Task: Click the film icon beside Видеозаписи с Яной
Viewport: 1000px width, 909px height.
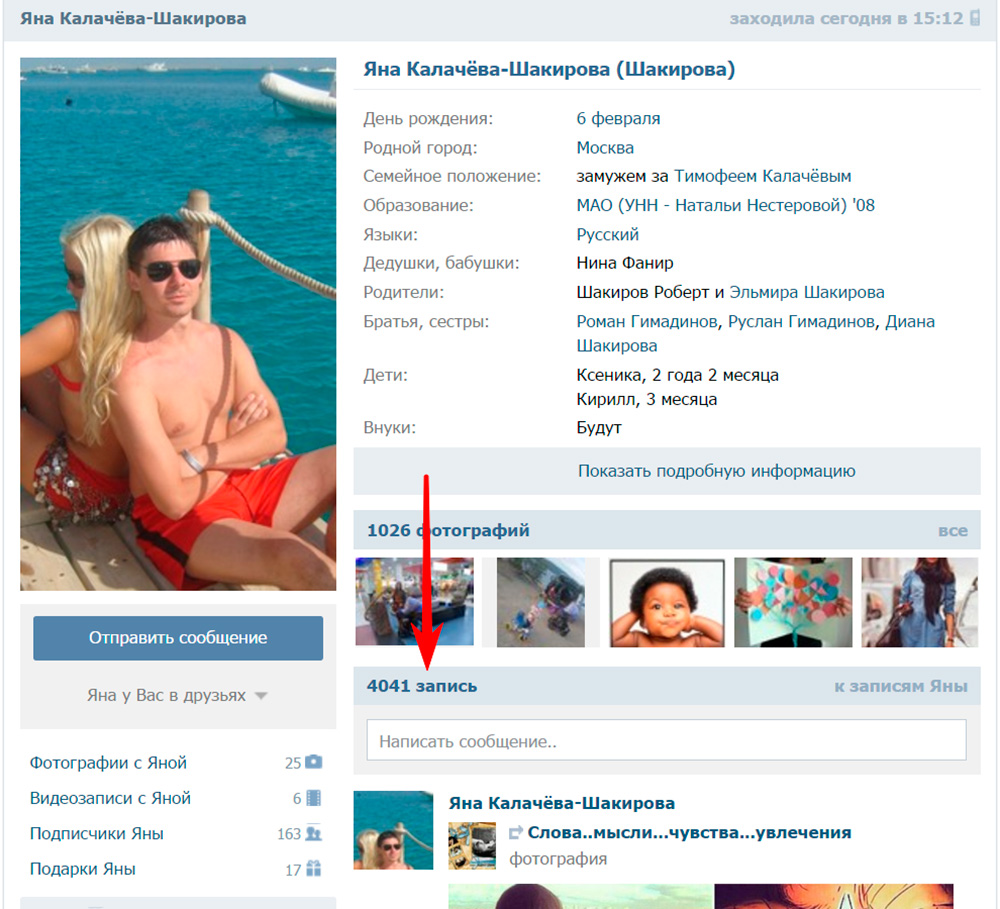Action: tap(314, 798)
